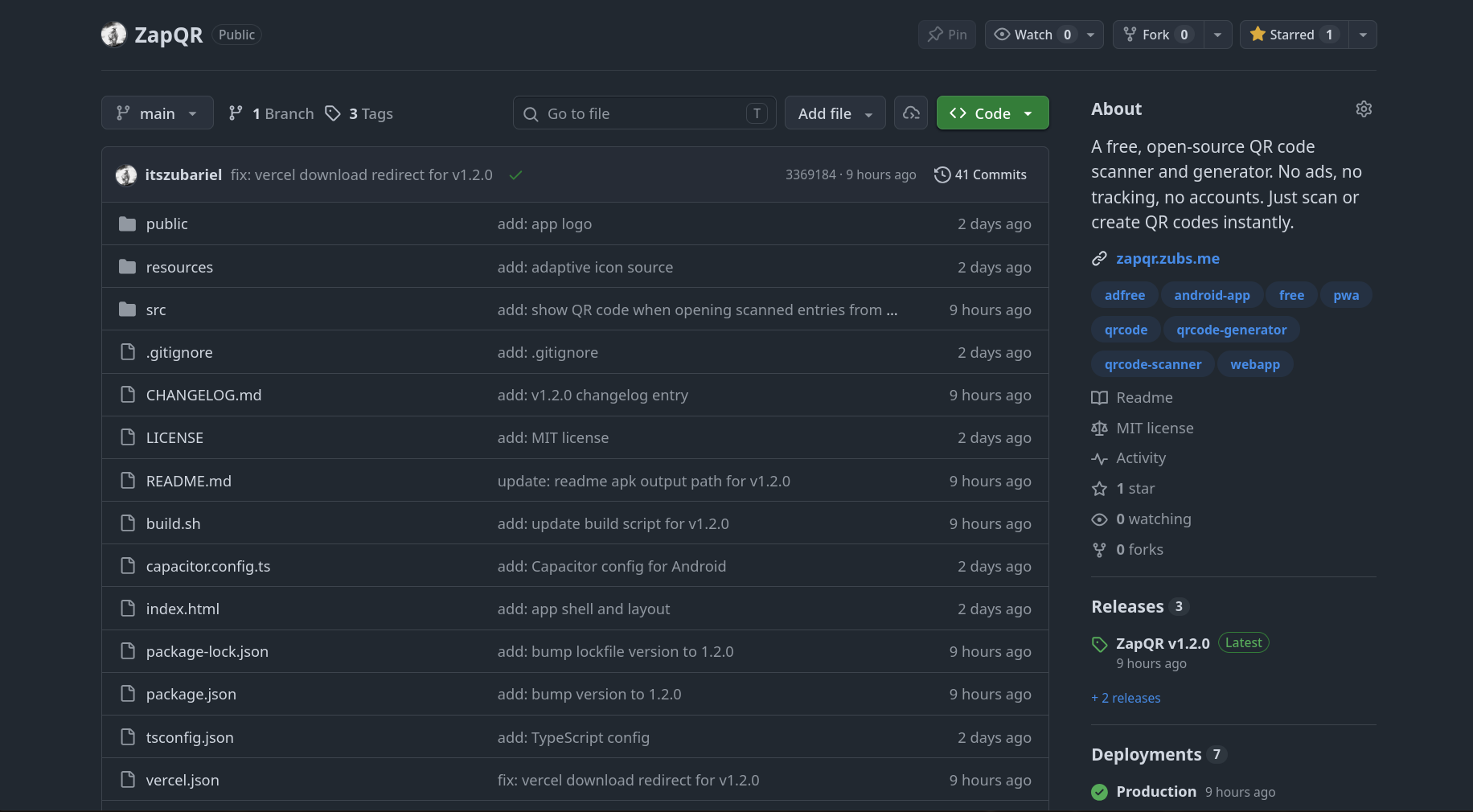
Task: Open README.md file
Action: click(189, 481)
